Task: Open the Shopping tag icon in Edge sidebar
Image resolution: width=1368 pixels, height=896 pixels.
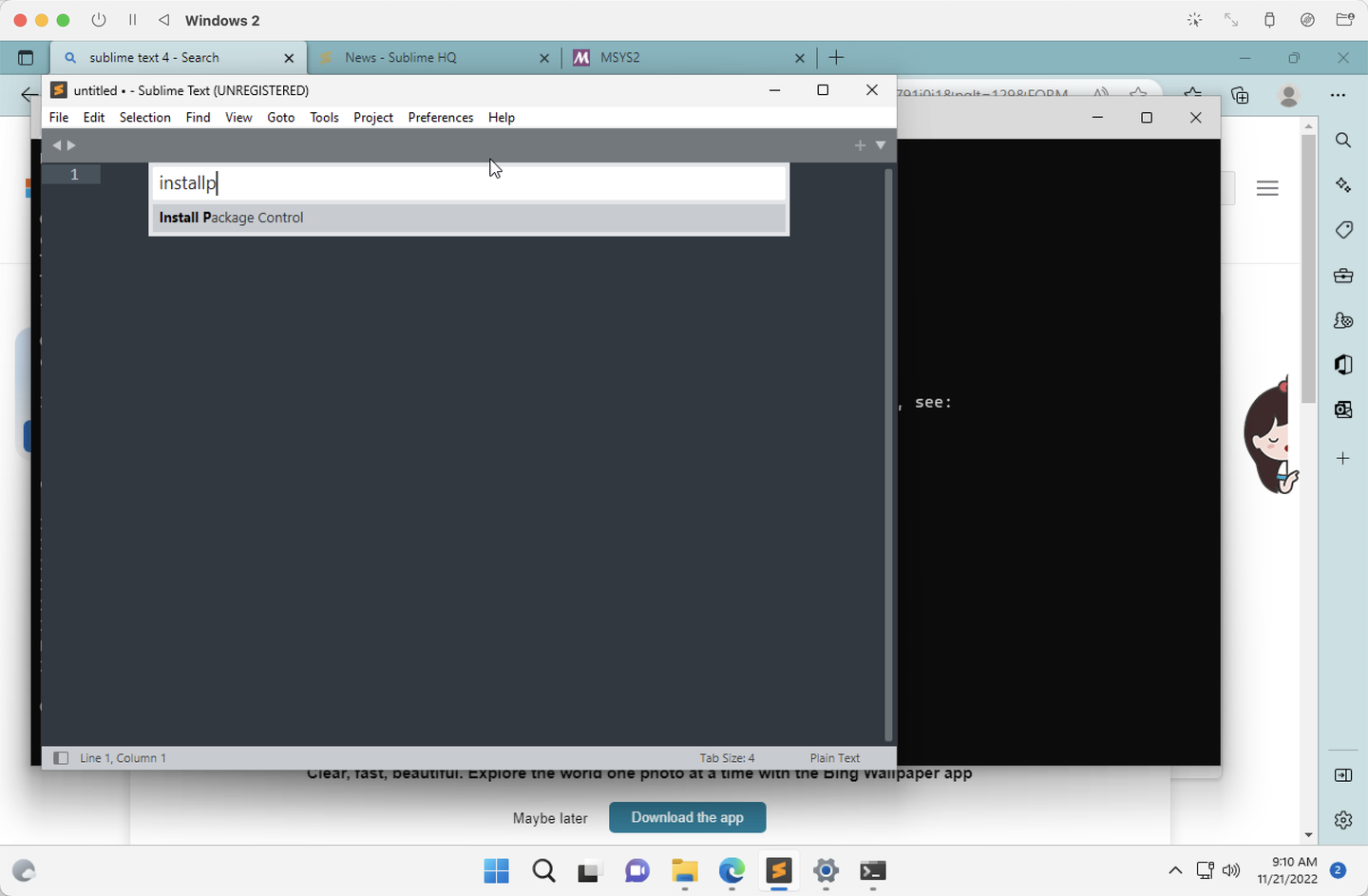Action: (1342, 230)
